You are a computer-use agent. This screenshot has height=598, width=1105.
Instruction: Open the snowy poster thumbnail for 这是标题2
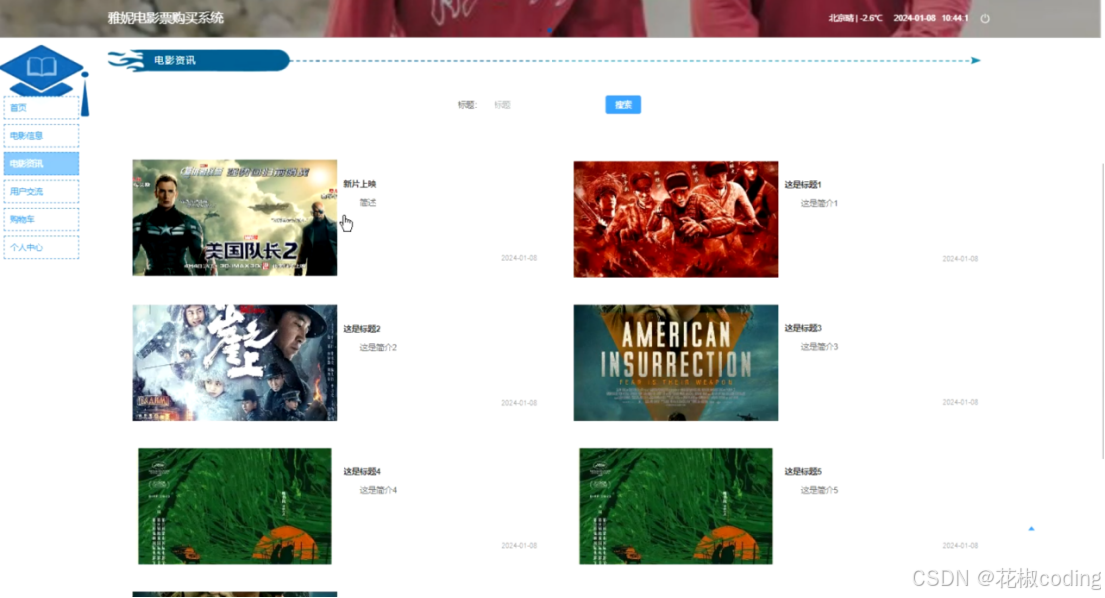[235, 363]
